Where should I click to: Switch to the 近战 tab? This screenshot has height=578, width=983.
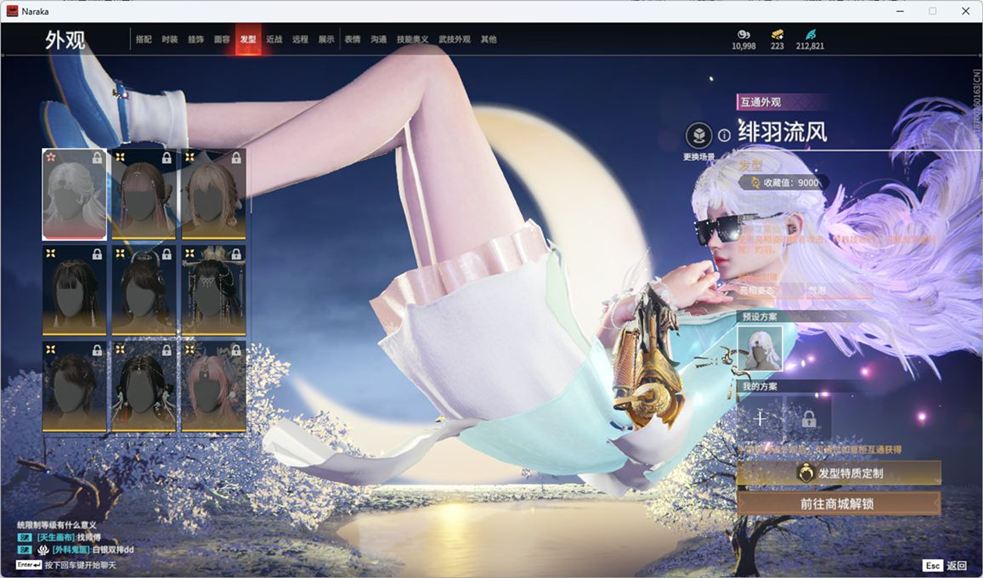click(274, 39)
